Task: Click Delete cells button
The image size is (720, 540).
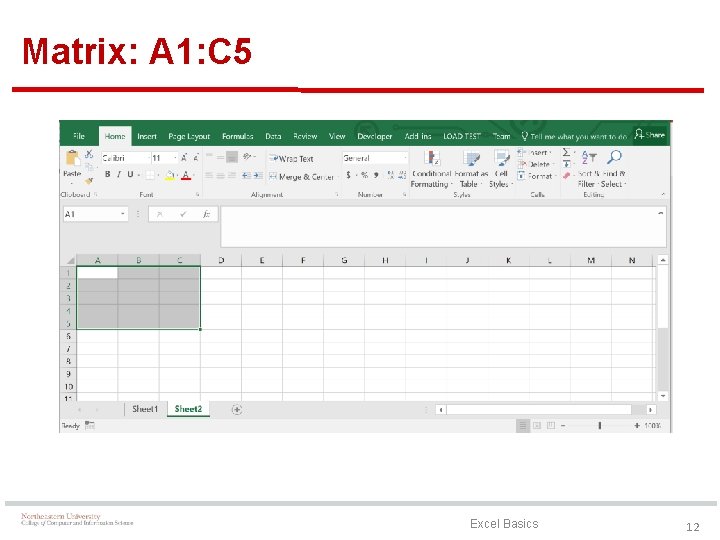Action: tap(536, 164)
